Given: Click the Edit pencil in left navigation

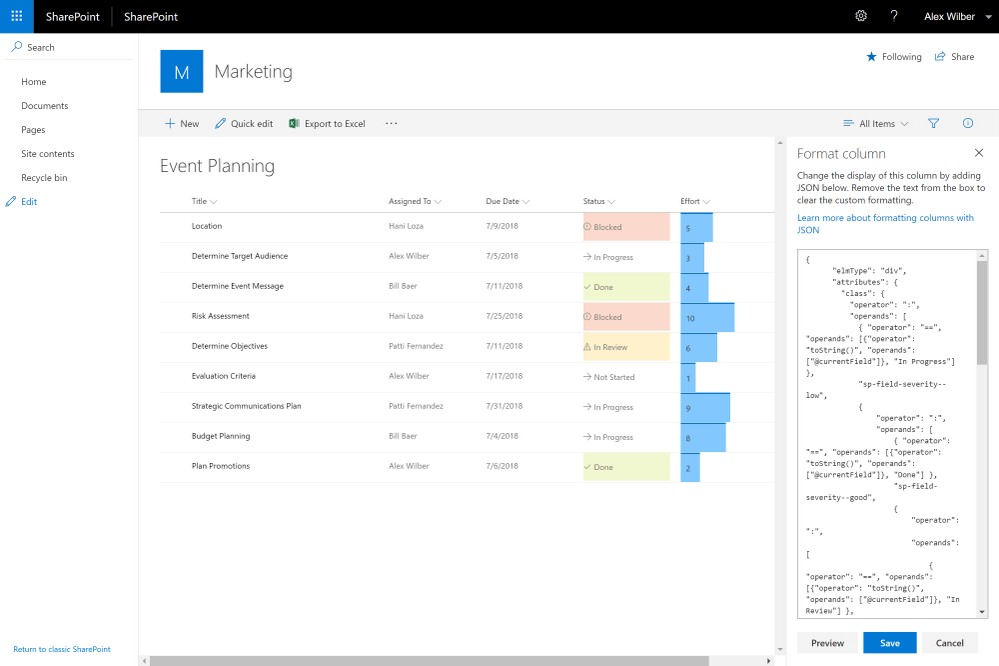Looking at the screenshot, I should 10,201.
